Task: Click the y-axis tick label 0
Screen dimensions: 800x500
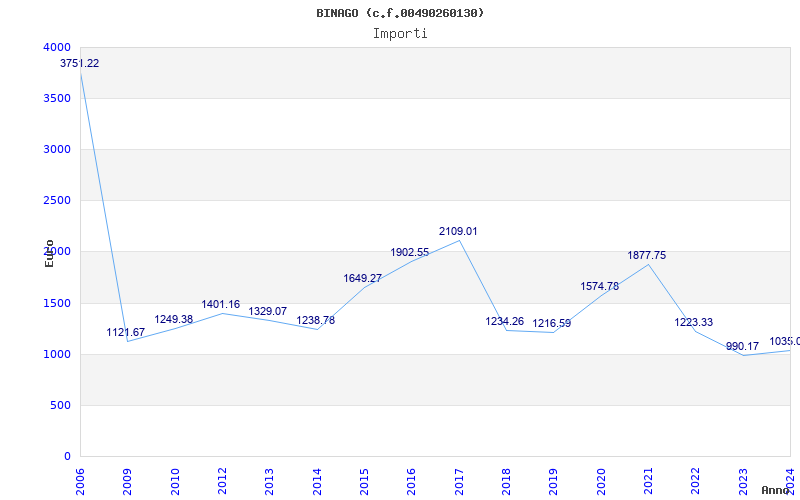Action: tap(68, 457)
